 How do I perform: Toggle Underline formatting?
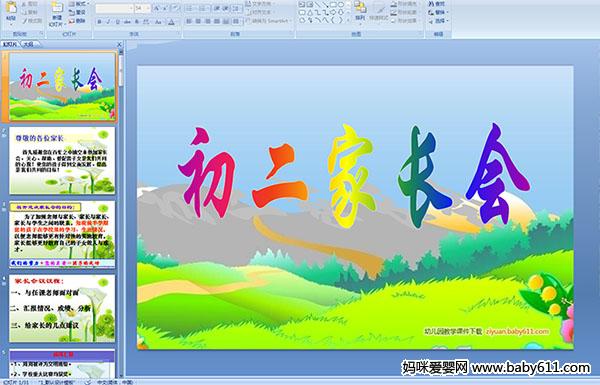(117, 22)
